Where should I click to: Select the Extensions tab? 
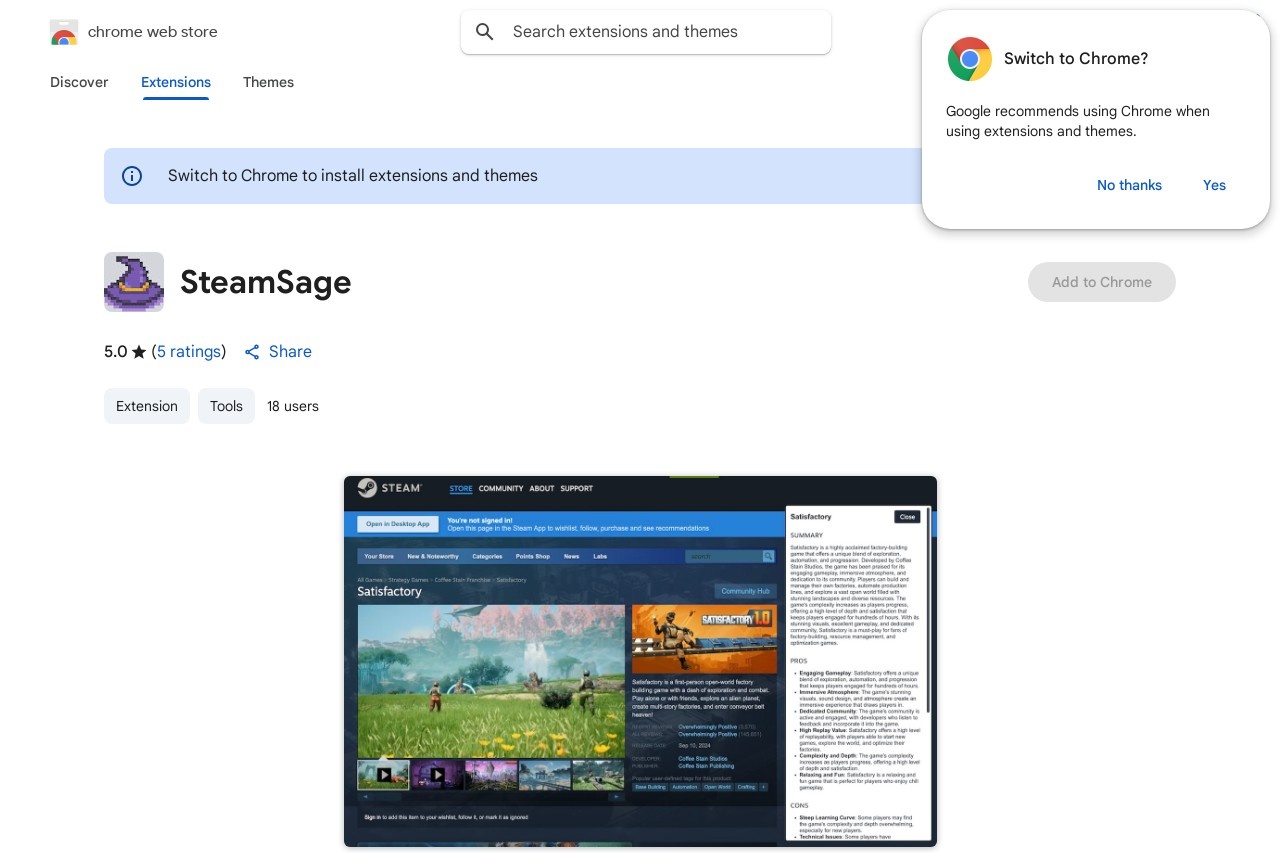(x=176, y=82)
